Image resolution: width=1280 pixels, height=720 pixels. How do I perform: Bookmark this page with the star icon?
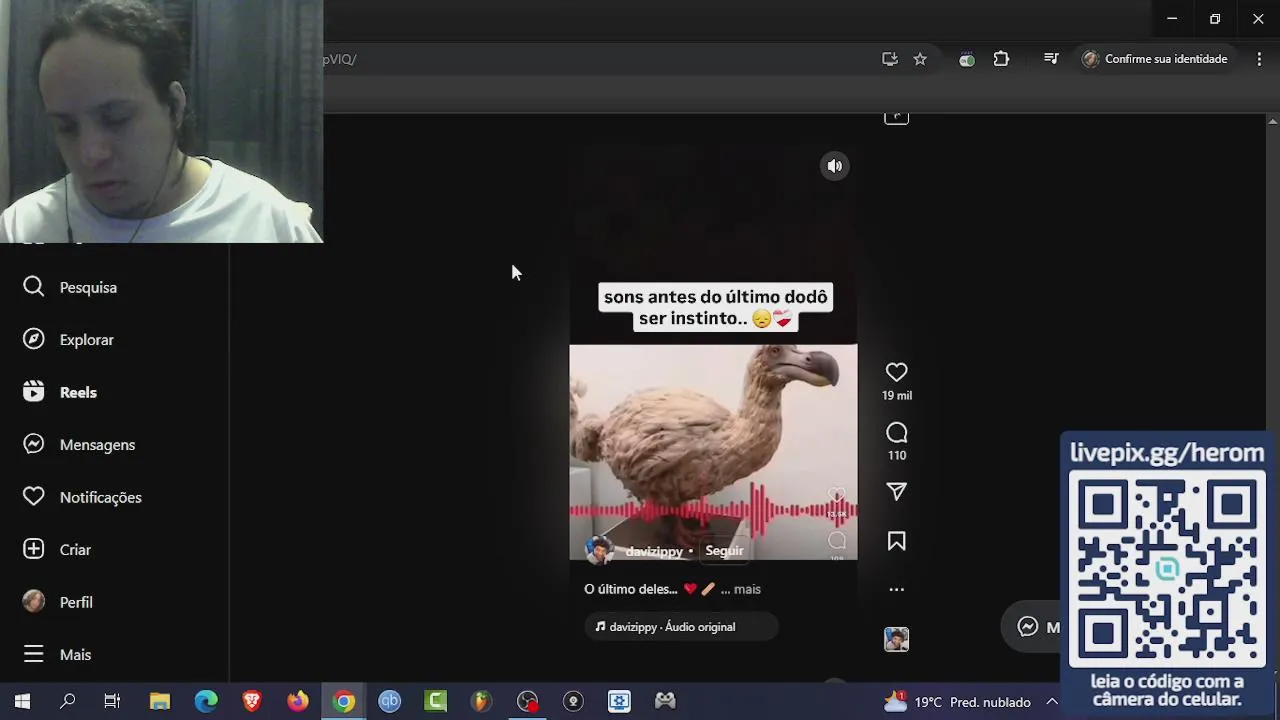click(x=920, y=59)
